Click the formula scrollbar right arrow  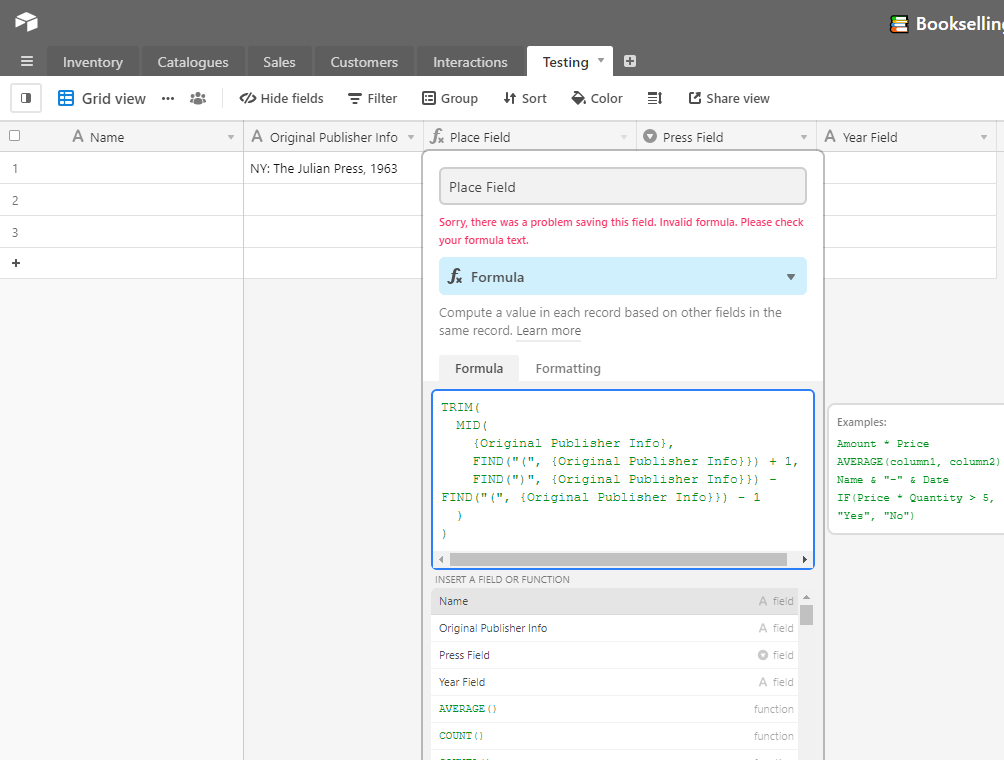tap(805, 560)
